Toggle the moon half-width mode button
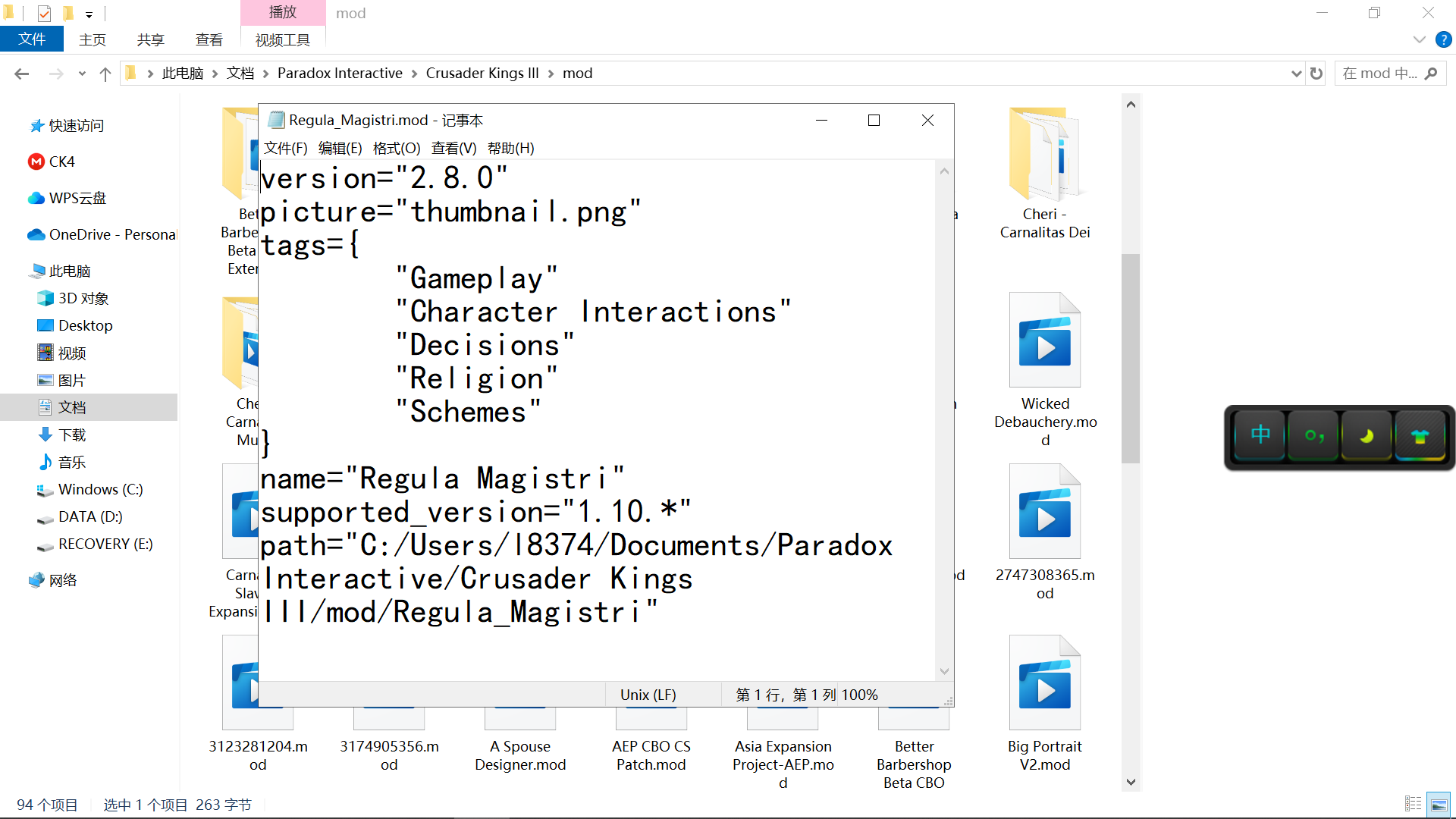 1367,435
